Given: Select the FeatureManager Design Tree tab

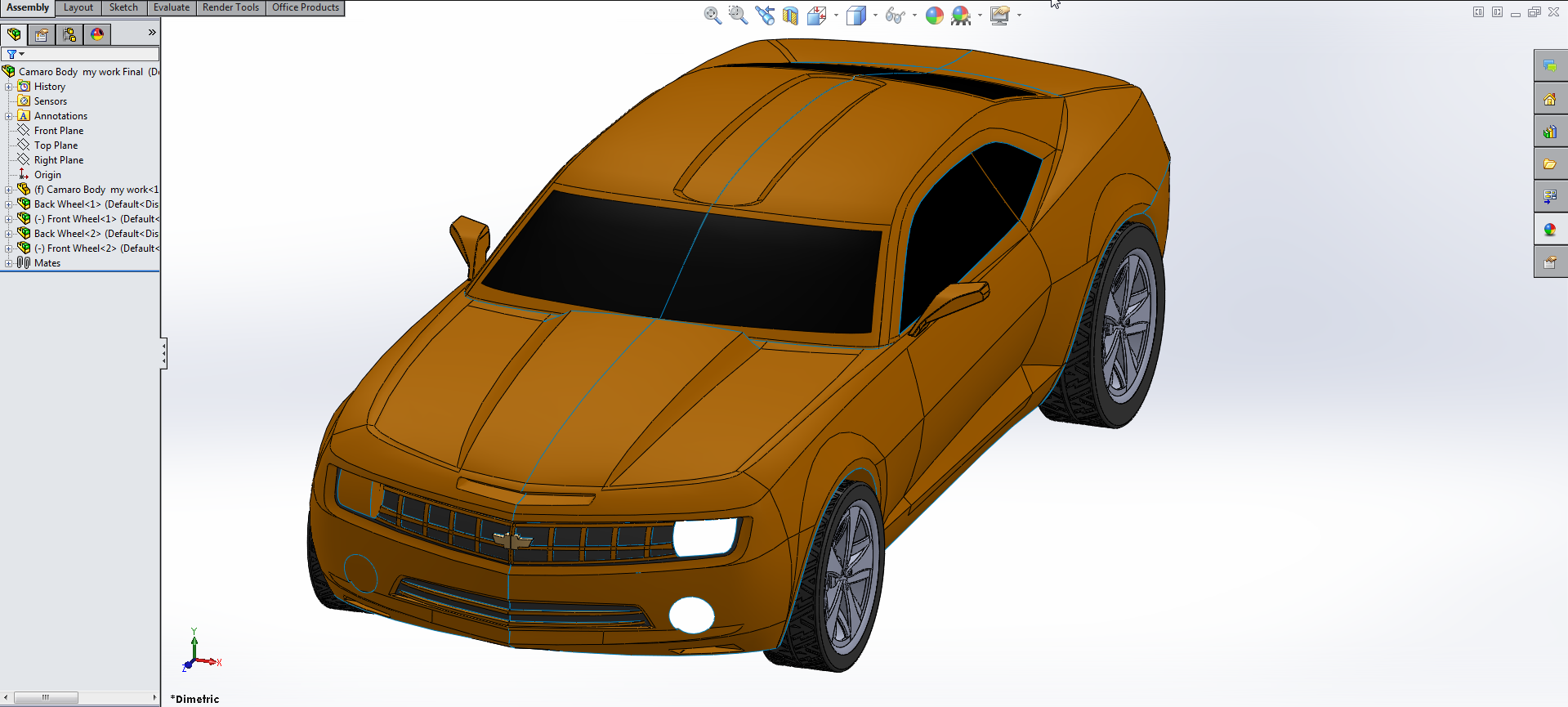Looking at the screenshot, I should 14,34.
